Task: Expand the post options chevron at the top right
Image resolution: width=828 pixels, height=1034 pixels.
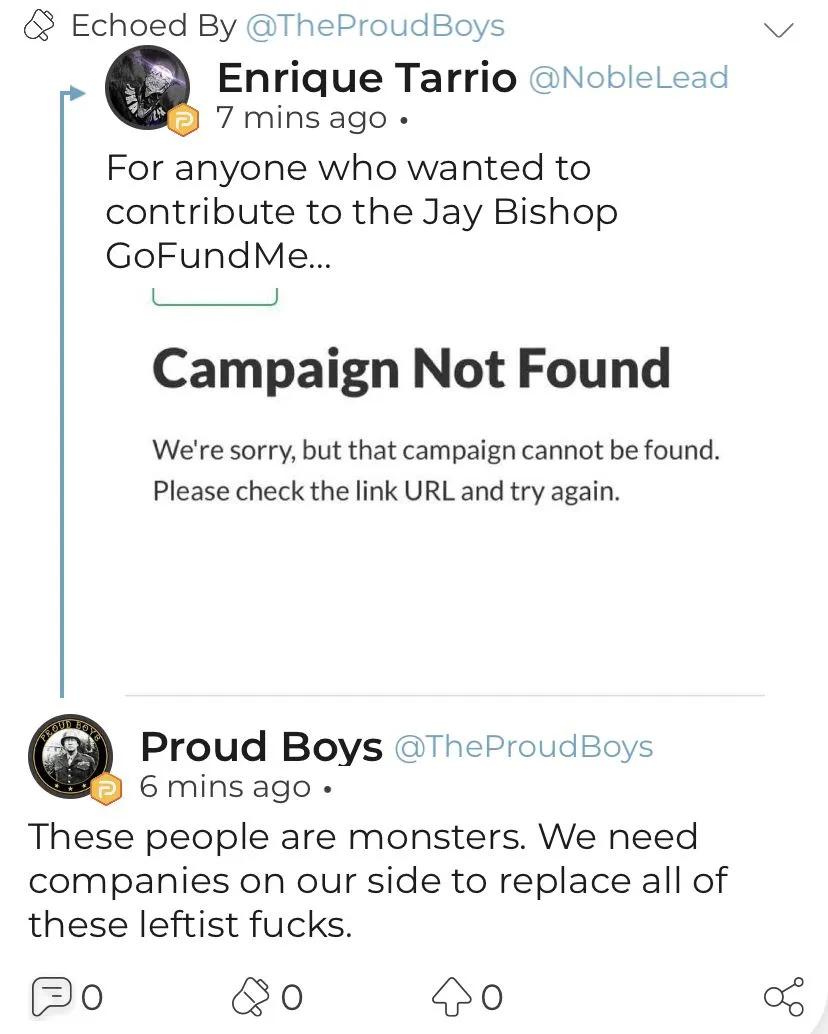Action: point(778,29)
